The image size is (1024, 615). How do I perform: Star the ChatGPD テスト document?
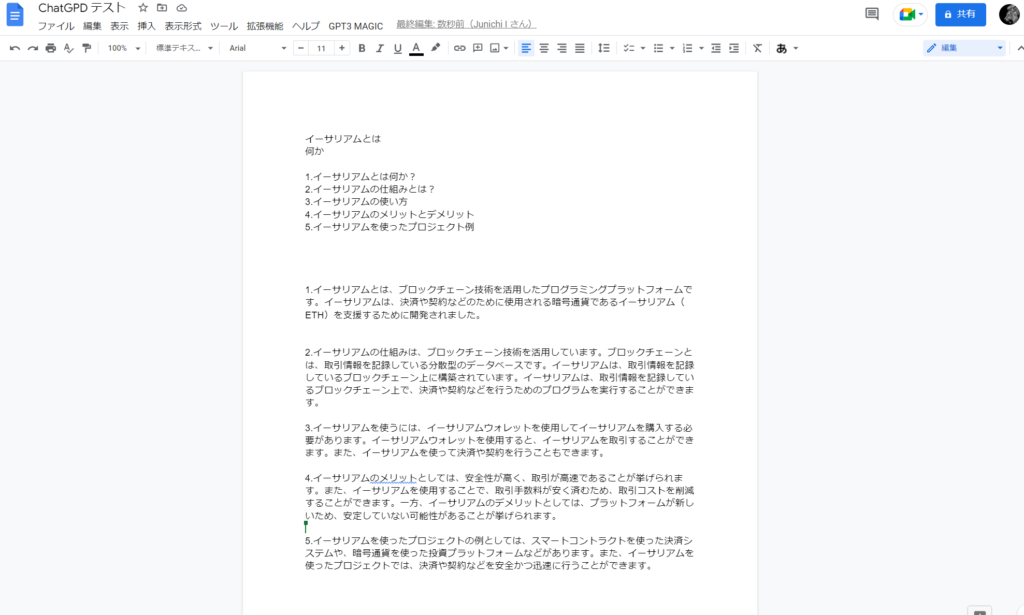click(x=143, y=8)
